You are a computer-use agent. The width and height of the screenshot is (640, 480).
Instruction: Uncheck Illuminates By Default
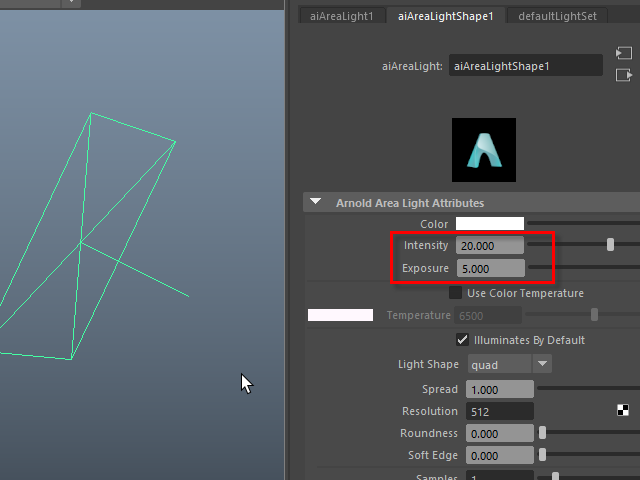[x=462, y=340]
